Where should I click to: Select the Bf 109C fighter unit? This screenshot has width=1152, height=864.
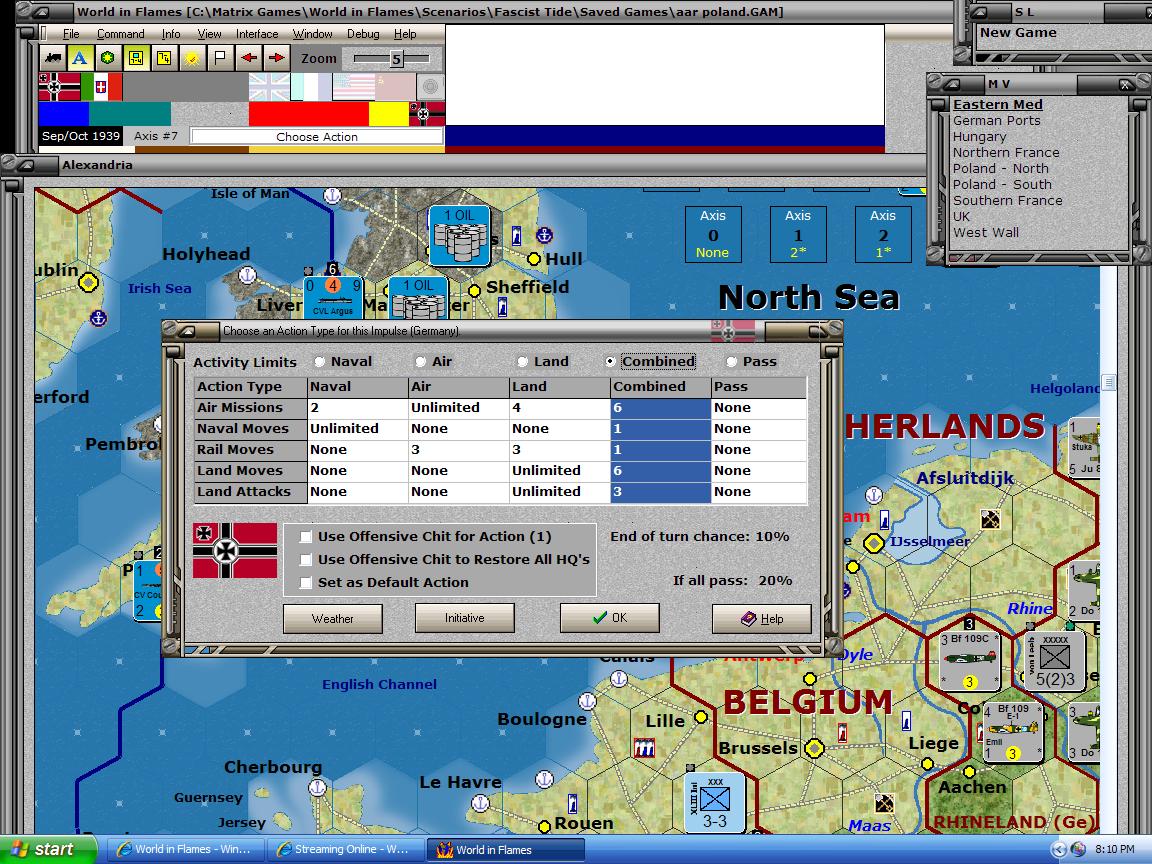coord(969,660)
